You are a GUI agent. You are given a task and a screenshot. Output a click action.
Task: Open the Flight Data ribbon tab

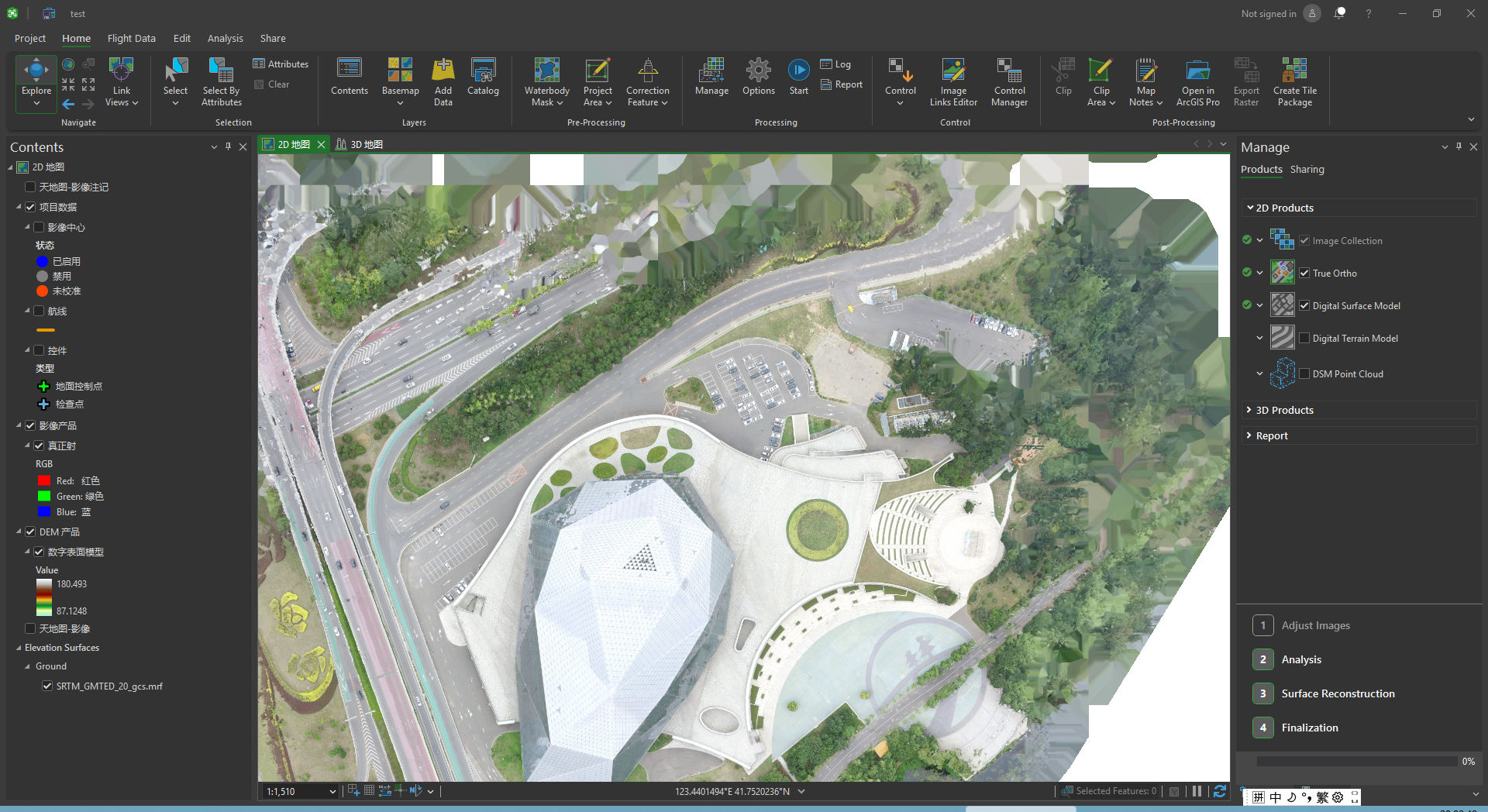point(131,38)
